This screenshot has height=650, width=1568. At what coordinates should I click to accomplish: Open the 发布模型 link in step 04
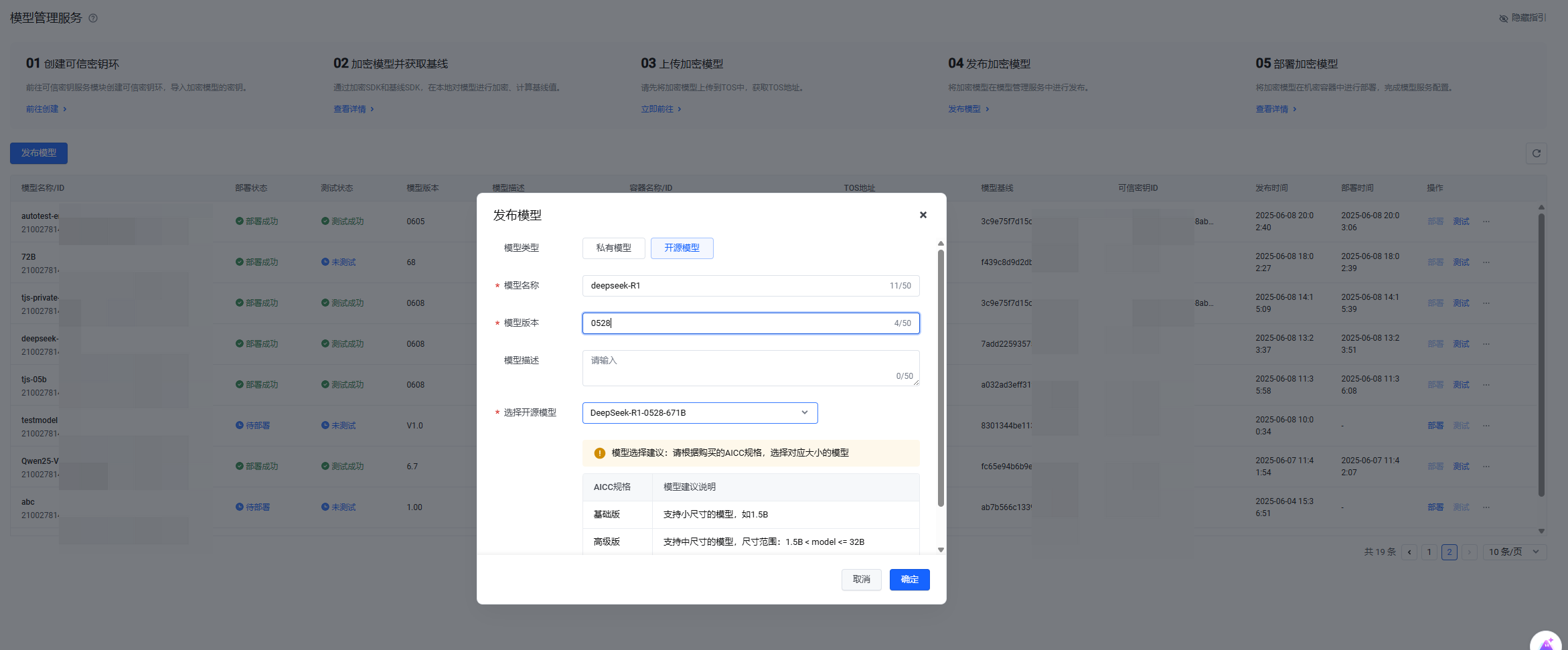click(968, 109)
